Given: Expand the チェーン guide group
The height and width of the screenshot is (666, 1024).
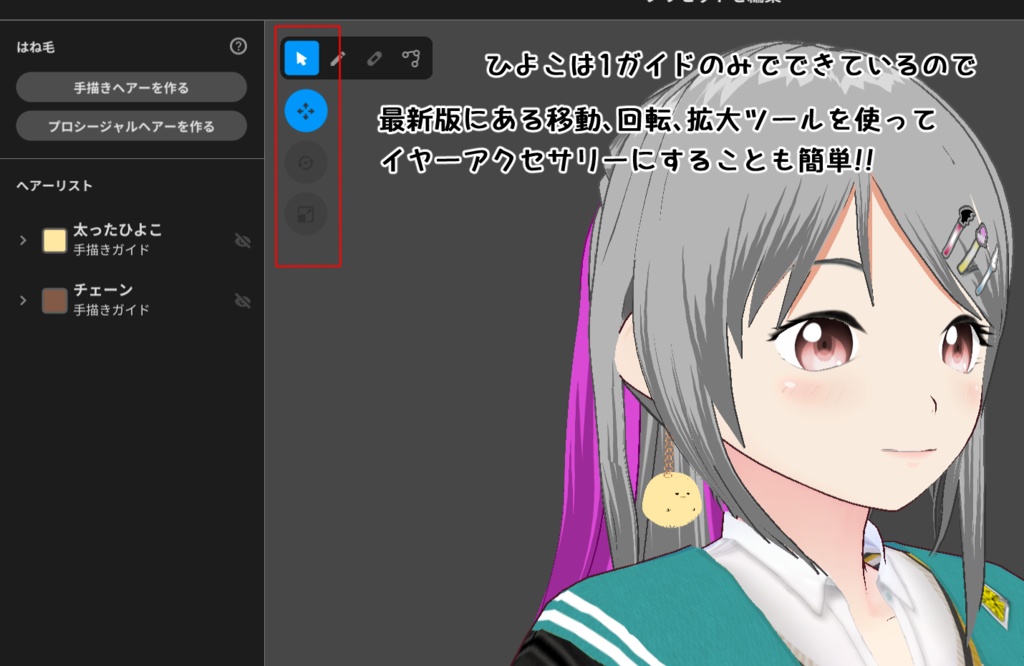Looking at the screenshot, I should [22, 302].
